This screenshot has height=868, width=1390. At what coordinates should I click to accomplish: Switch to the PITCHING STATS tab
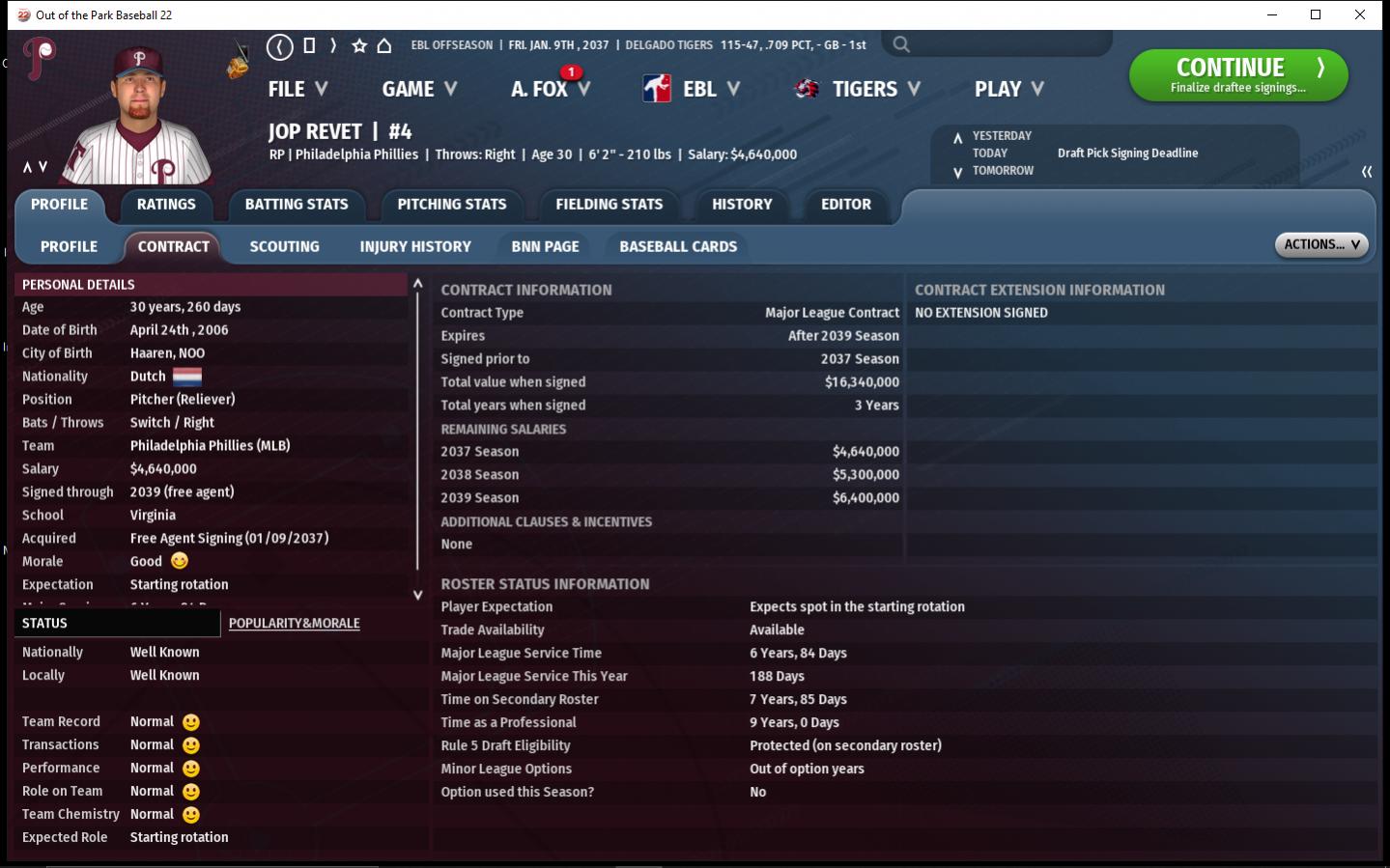click(451, 205)
